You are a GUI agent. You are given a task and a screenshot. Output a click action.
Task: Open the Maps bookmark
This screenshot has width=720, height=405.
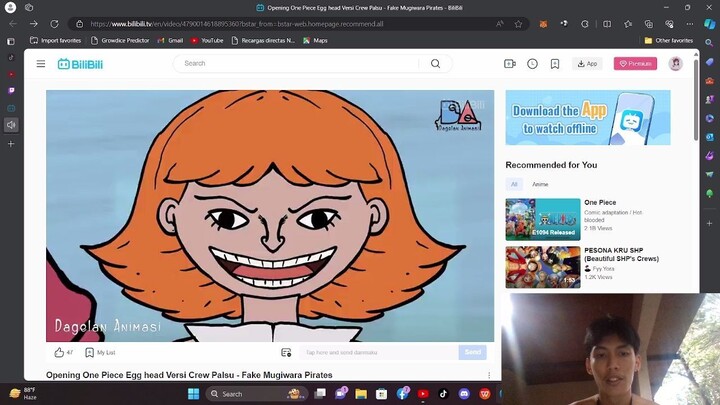315,40
